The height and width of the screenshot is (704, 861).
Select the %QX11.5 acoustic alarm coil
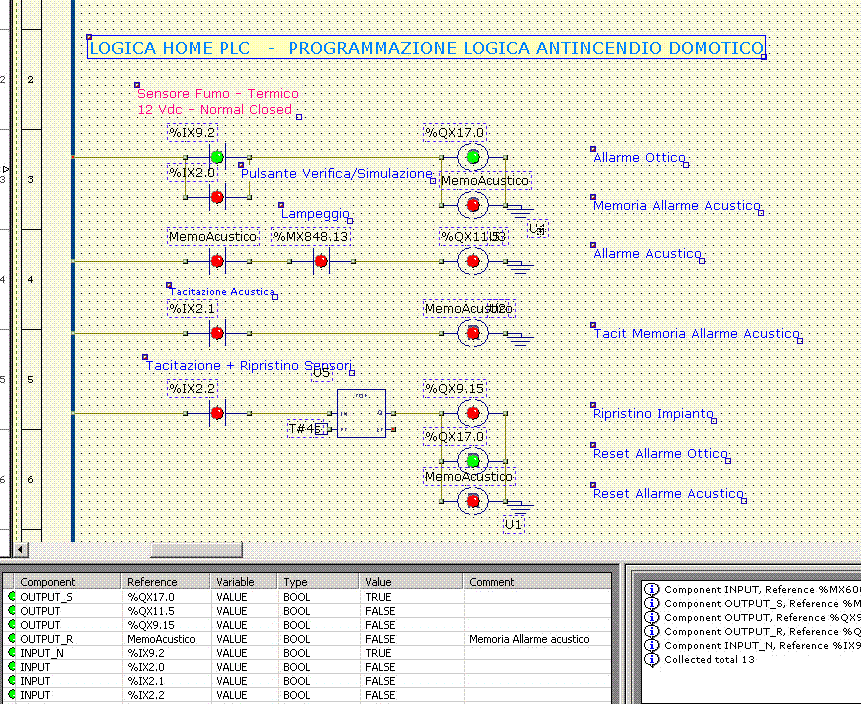pos(472,261)
